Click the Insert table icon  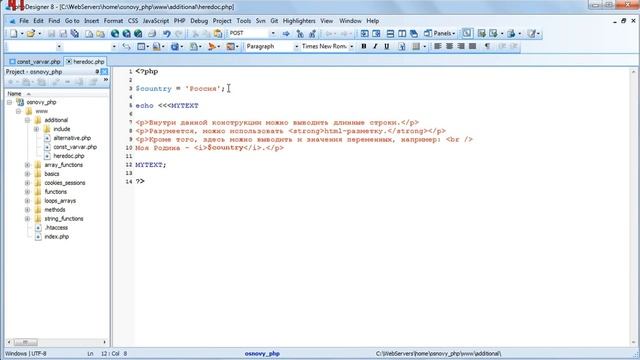point(141,47)
